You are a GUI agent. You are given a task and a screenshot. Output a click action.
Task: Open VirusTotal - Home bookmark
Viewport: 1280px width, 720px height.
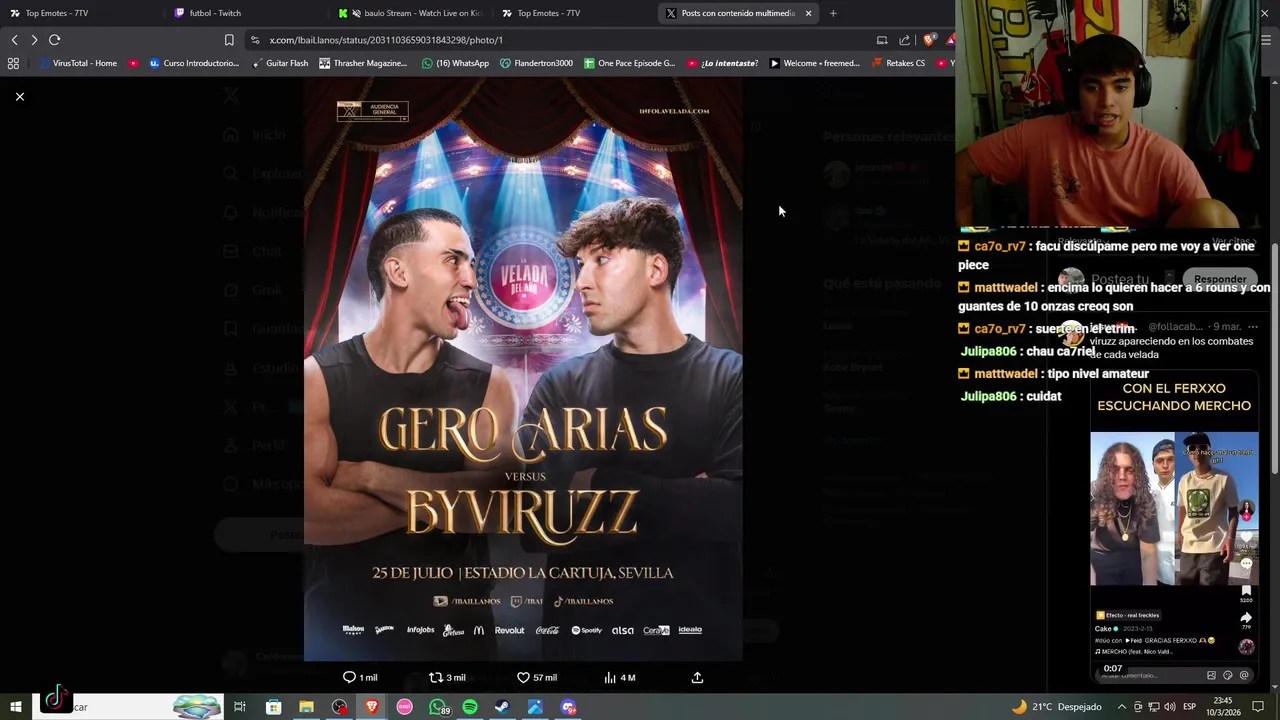point(78,63)
